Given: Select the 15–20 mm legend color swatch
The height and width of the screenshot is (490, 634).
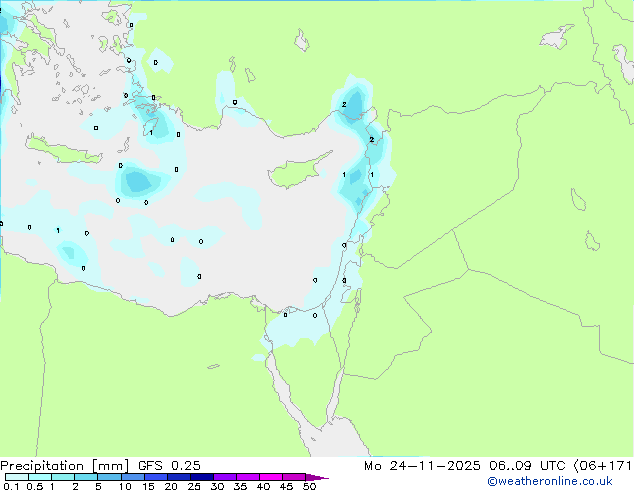Looking at the screenshot, I should [156, 477].
